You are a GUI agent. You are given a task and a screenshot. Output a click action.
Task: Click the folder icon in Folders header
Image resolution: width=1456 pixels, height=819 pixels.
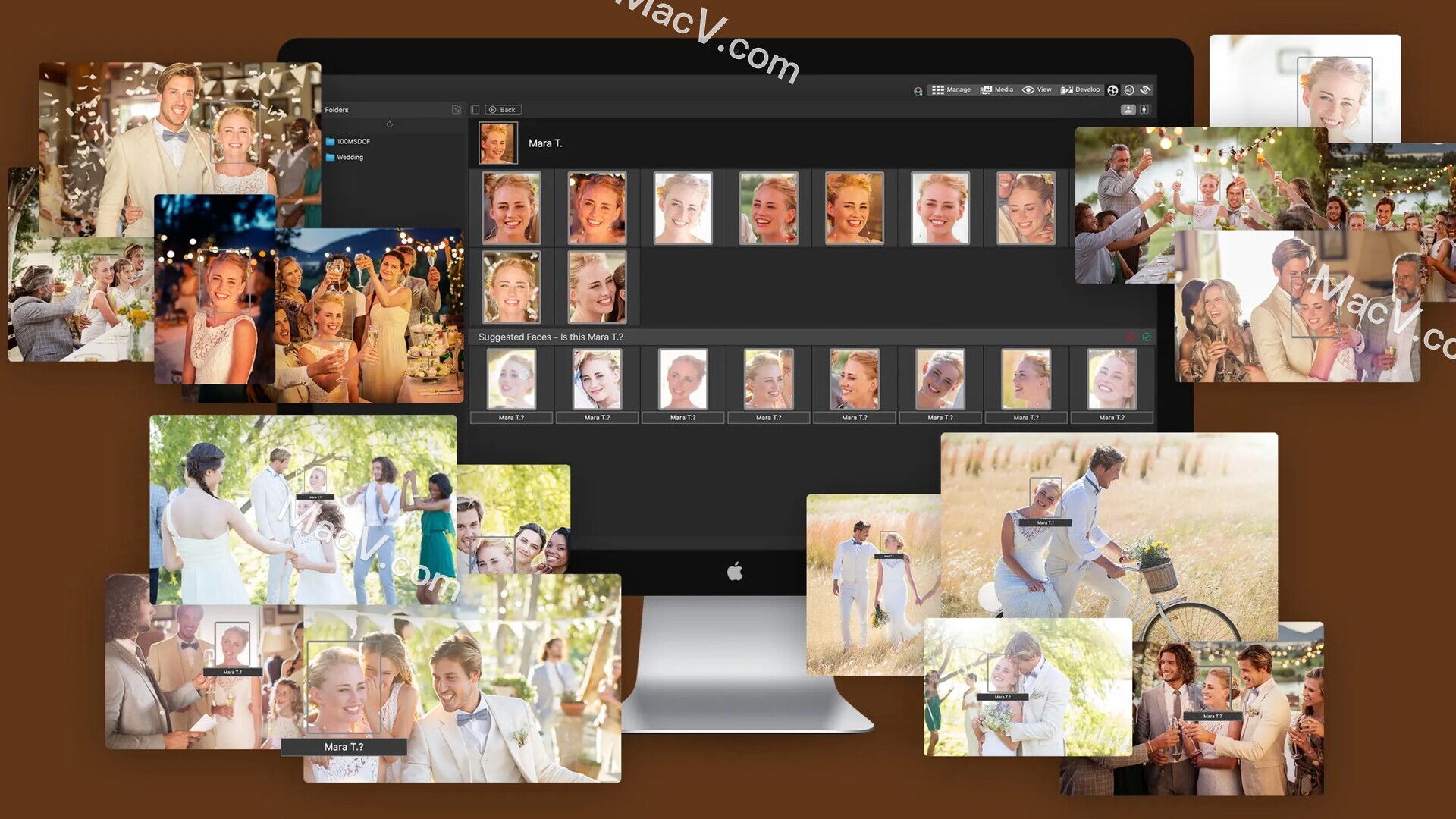(x=457, y=110)
